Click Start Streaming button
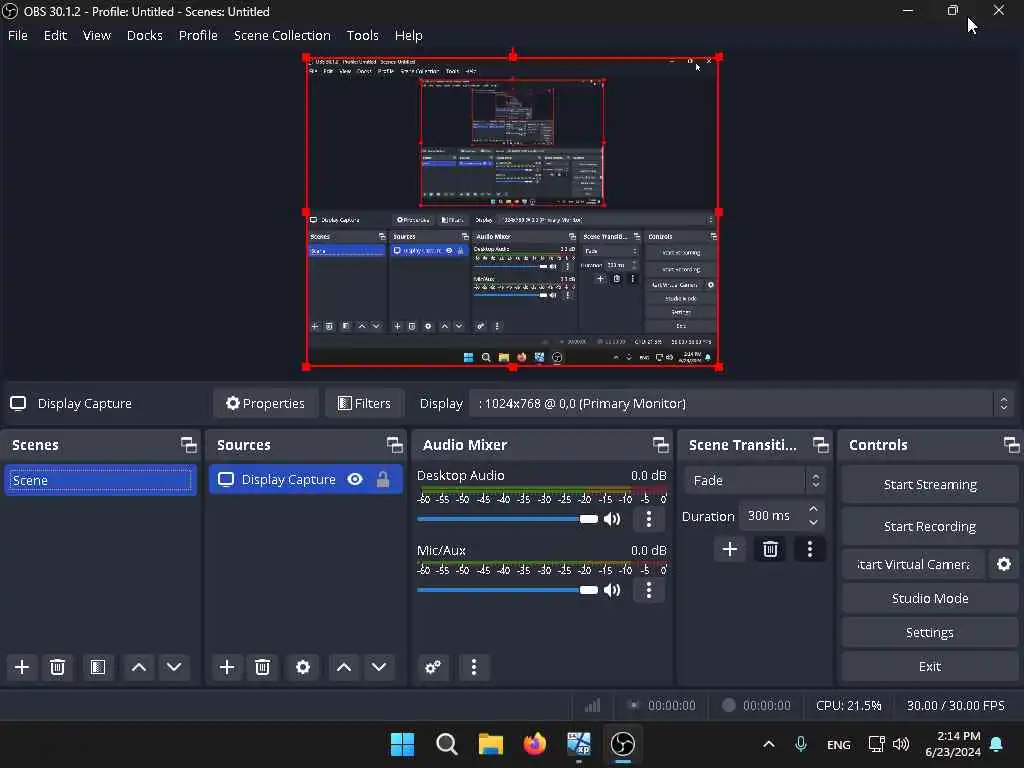This screenshot has width=1024, height=768. coord(930,485)
